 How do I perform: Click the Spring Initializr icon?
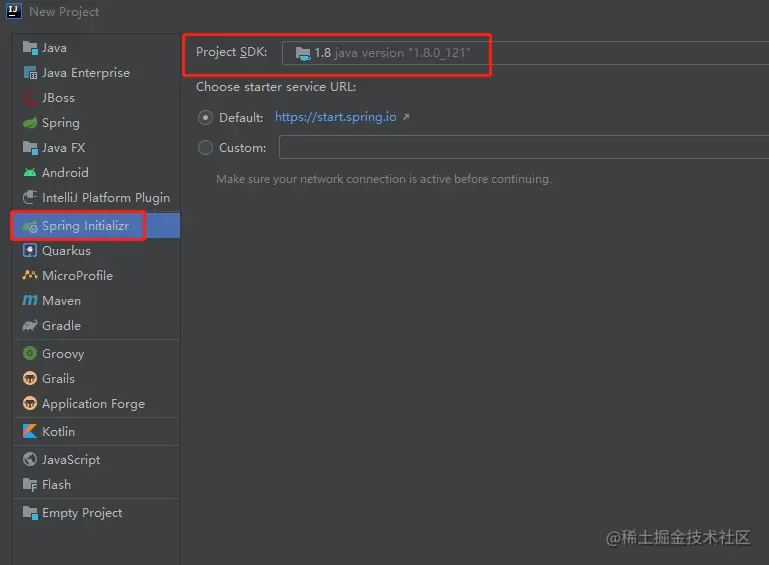[30, 226]
